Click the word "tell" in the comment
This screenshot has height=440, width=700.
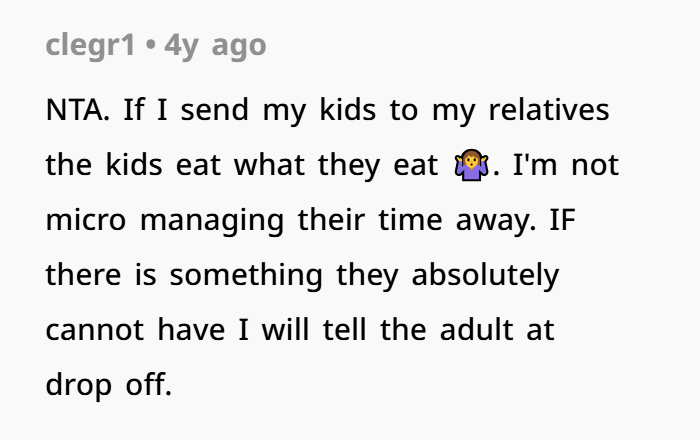[344, 330]
